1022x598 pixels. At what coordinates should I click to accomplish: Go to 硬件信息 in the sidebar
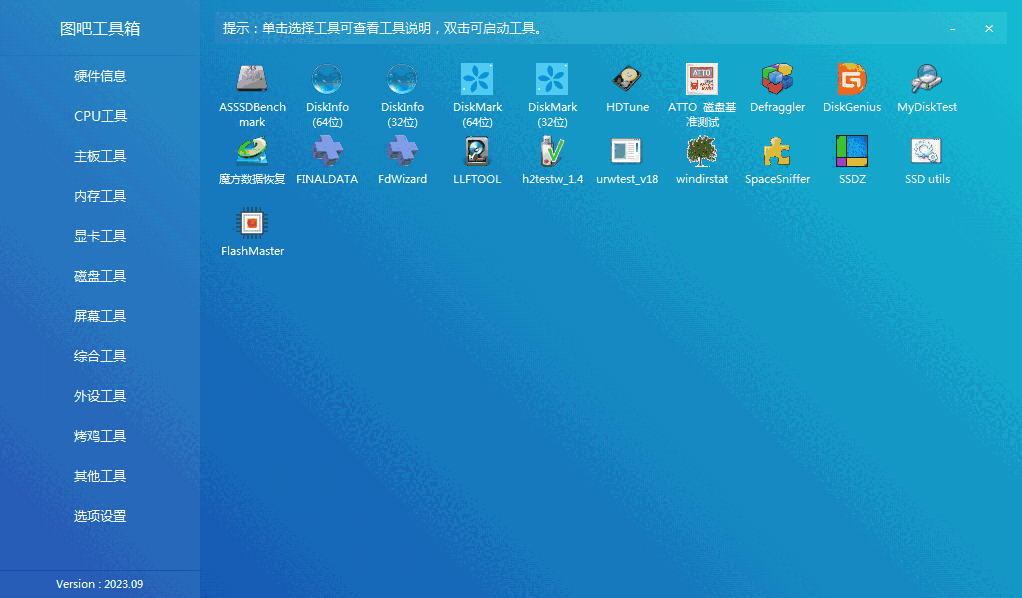click(x=100, y=75)
